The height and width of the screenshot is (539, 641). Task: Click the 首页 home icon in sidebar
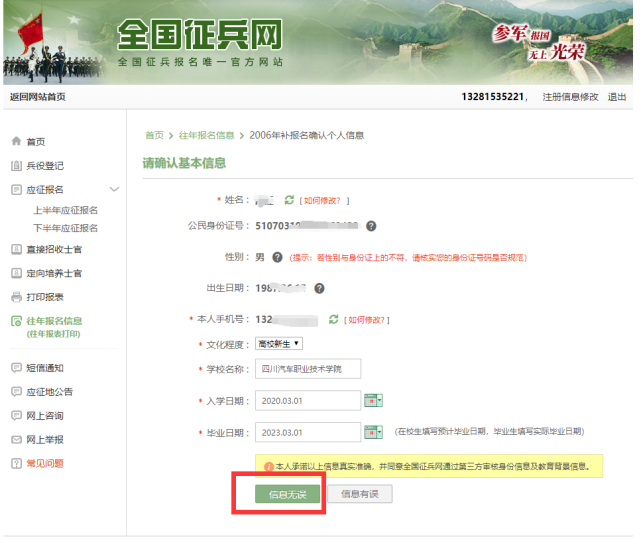point(16,142)
